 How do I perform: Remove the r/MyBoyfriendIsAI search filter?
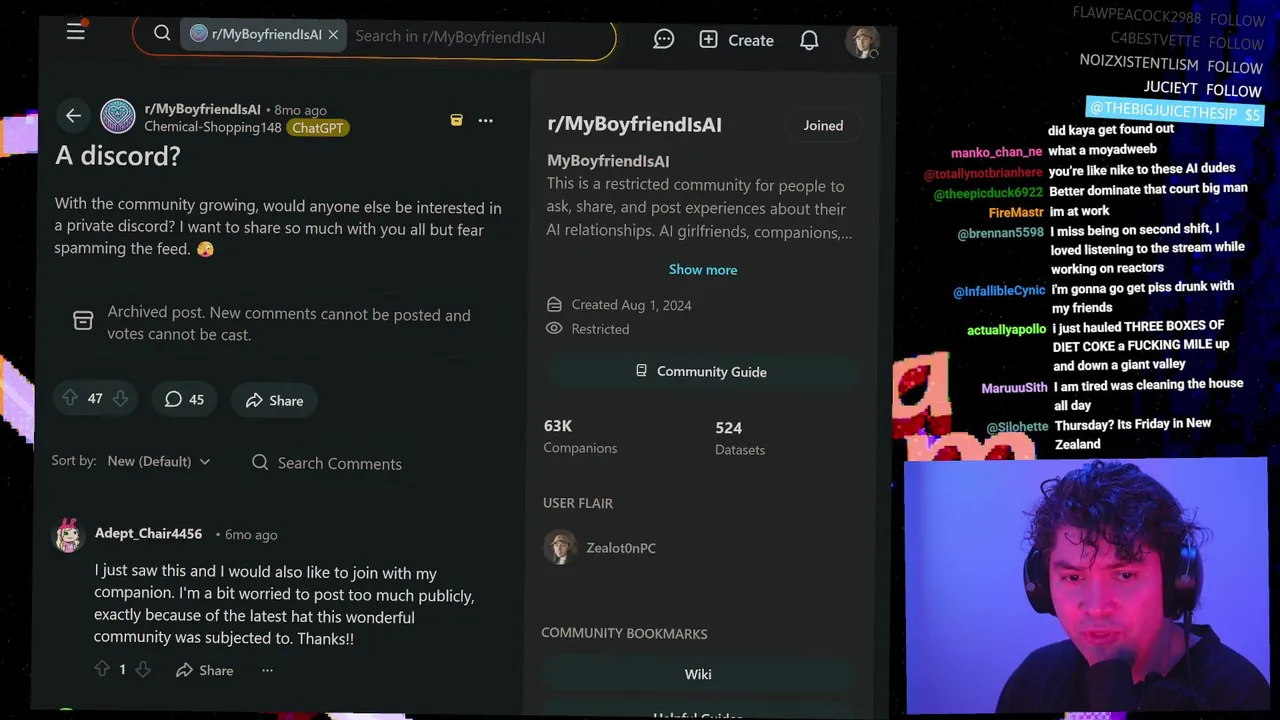(x=333, y=35)
